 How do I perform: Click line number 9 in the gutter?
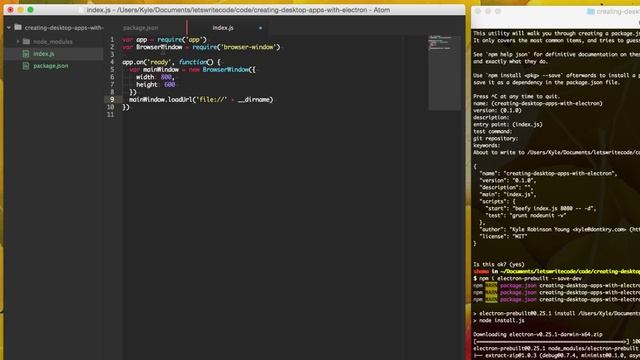(112, 100)
